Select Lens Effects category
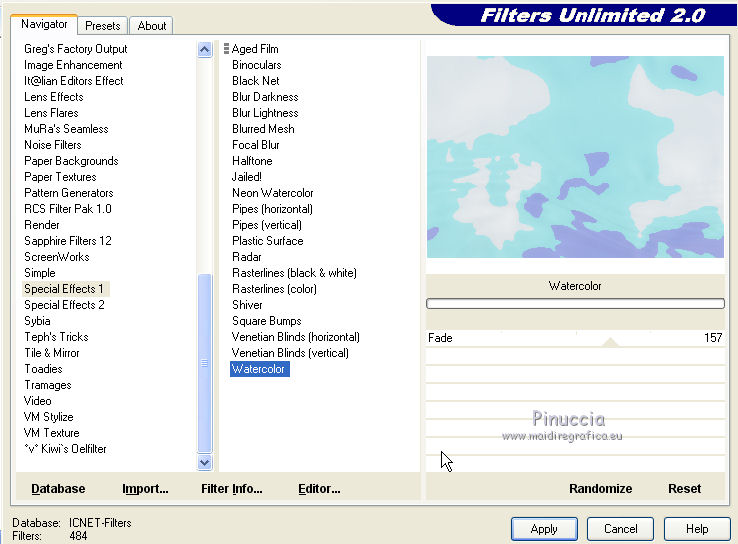 [x=54, y=97]
